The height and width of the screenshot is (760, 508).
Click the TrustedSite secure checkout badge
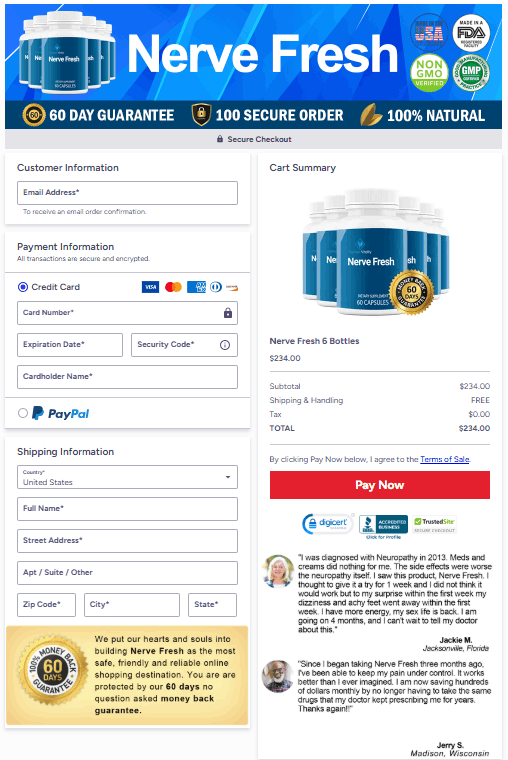435,524
